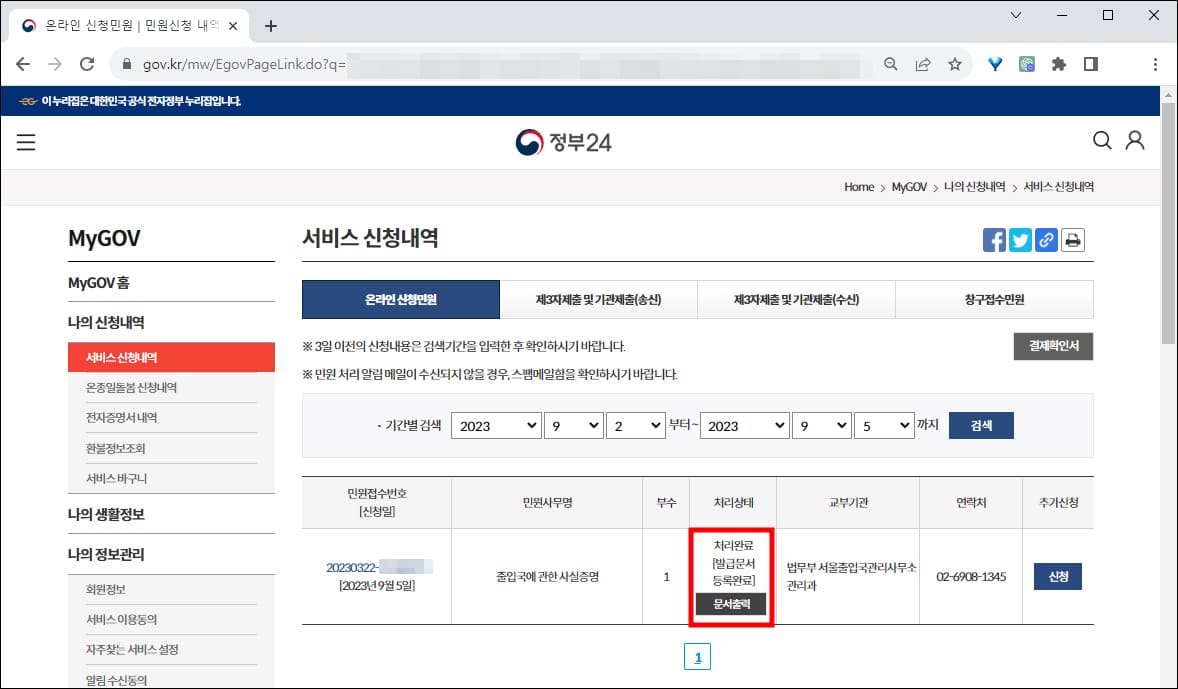Viewport: 1178px width, 689px height.
Task: Click the 정부24 logo
Action: (565, 141)
